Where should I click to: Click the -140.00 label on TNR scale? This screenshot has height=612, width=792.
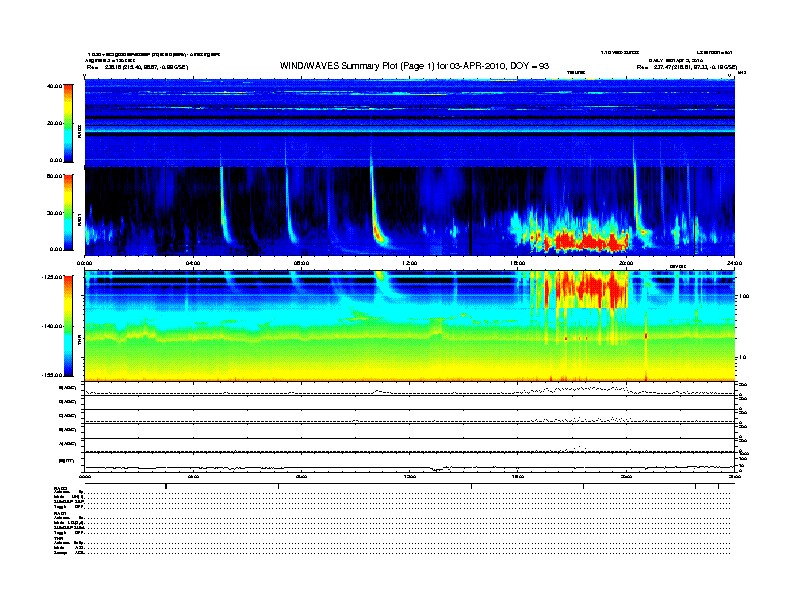point(52,326)
